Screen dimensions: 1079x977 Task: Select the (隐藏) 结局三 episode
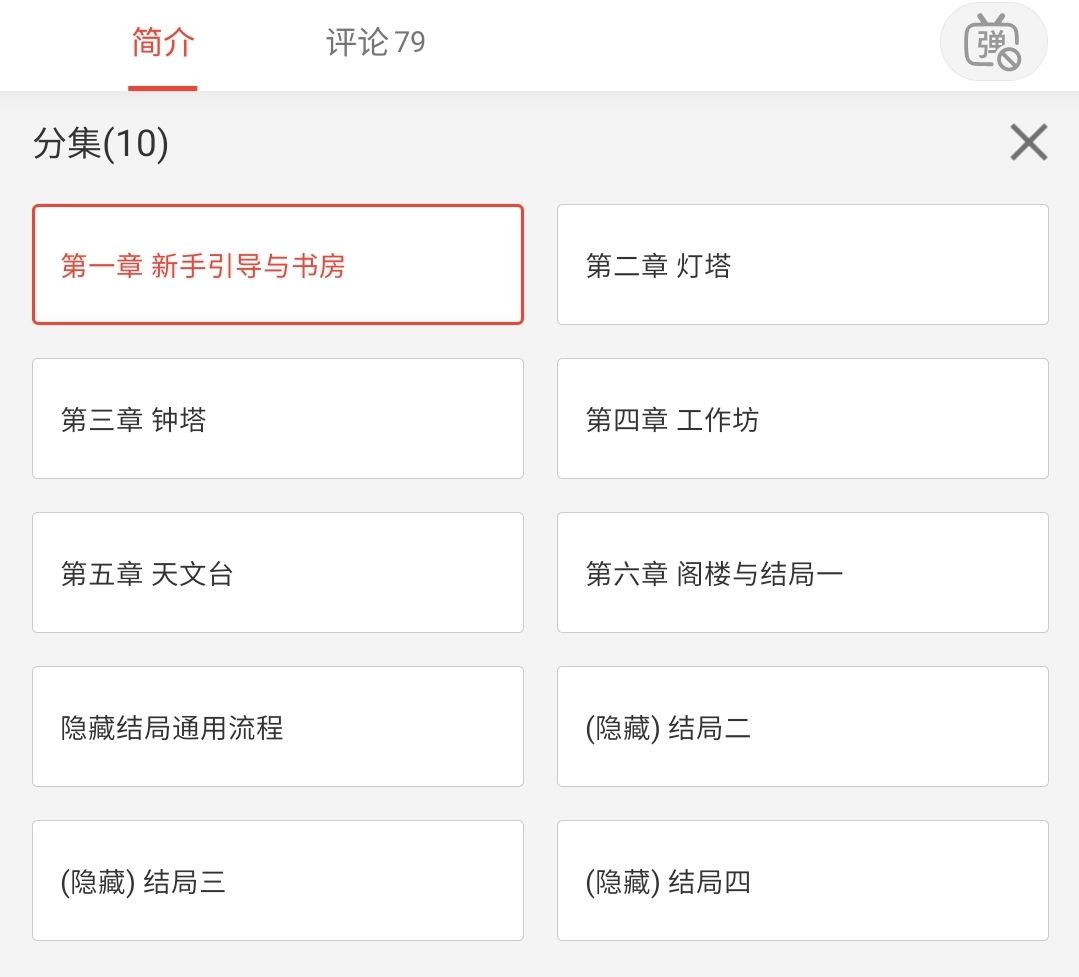(x=277, y=881)
